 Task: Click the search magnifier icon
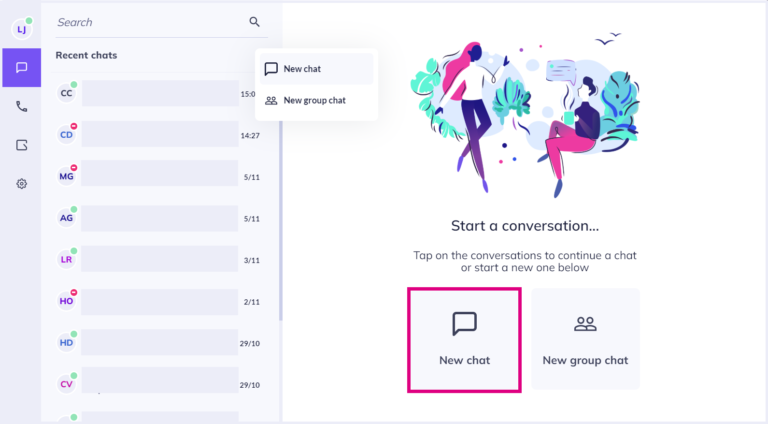click(254, 22)
